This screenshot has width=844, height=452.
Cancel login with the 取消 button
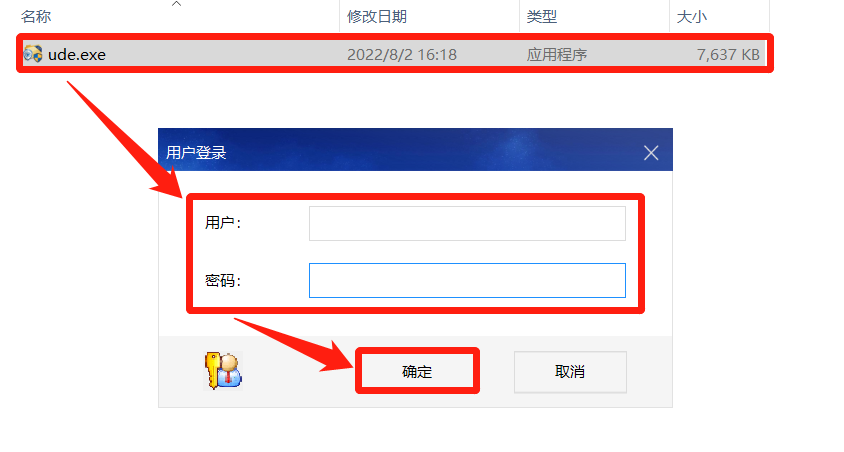click(570, 371)
